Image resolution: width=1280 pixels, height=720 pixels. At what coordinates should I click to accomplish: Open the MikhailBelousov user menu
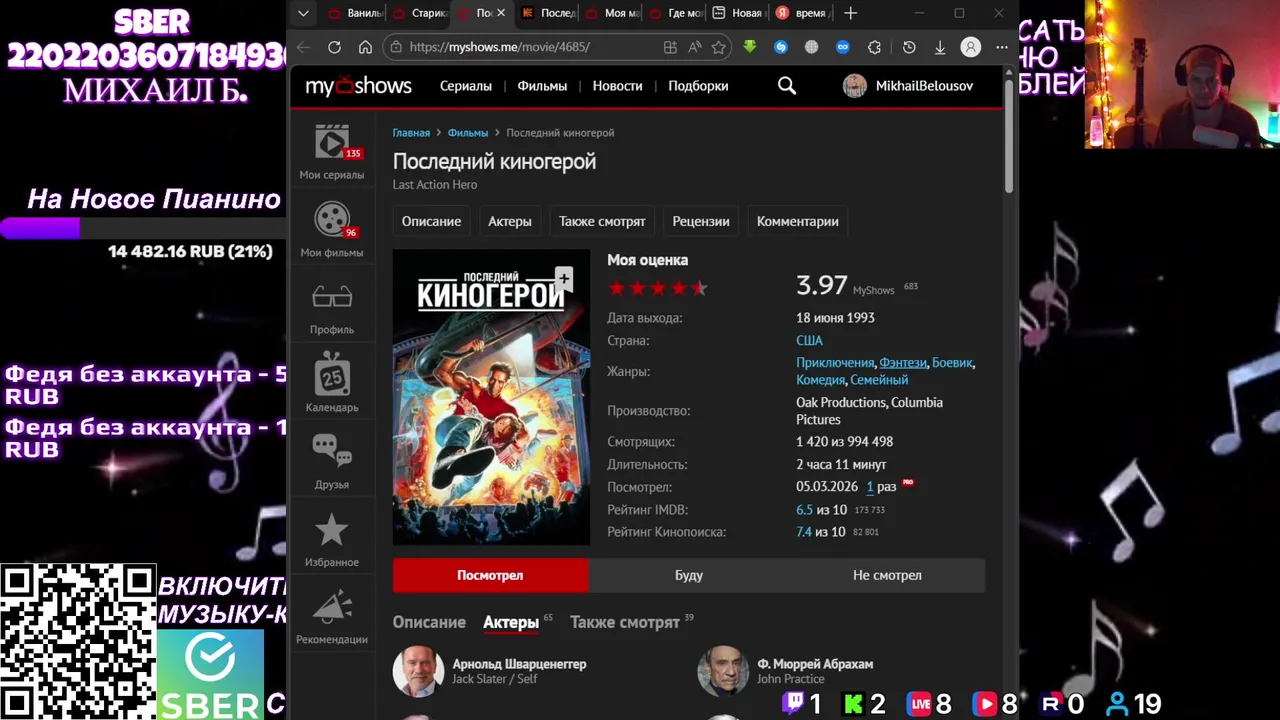[908, 86]
